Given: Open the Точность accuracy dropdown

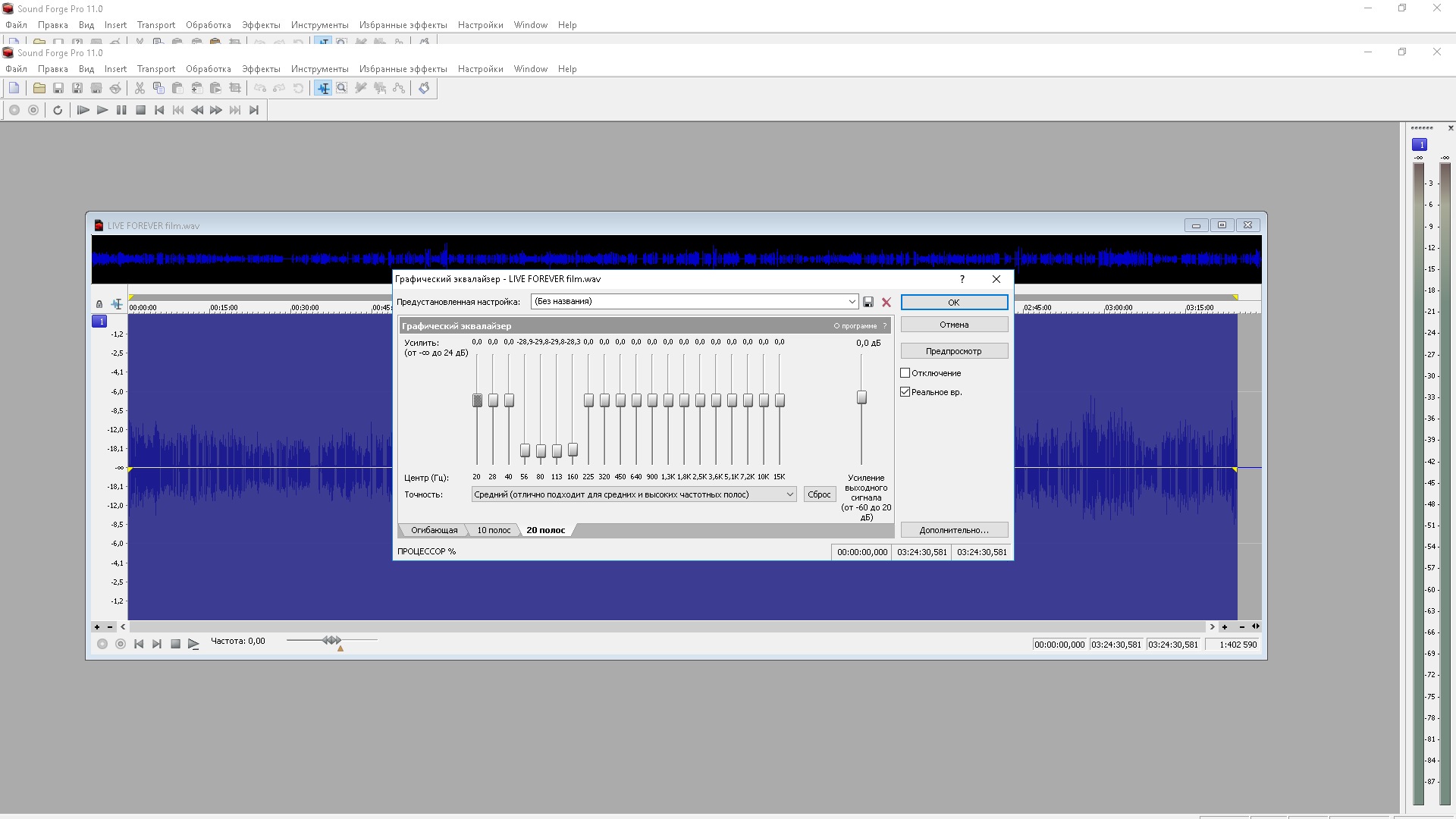Looking at the screenshot, I should [x=789, y=494].
